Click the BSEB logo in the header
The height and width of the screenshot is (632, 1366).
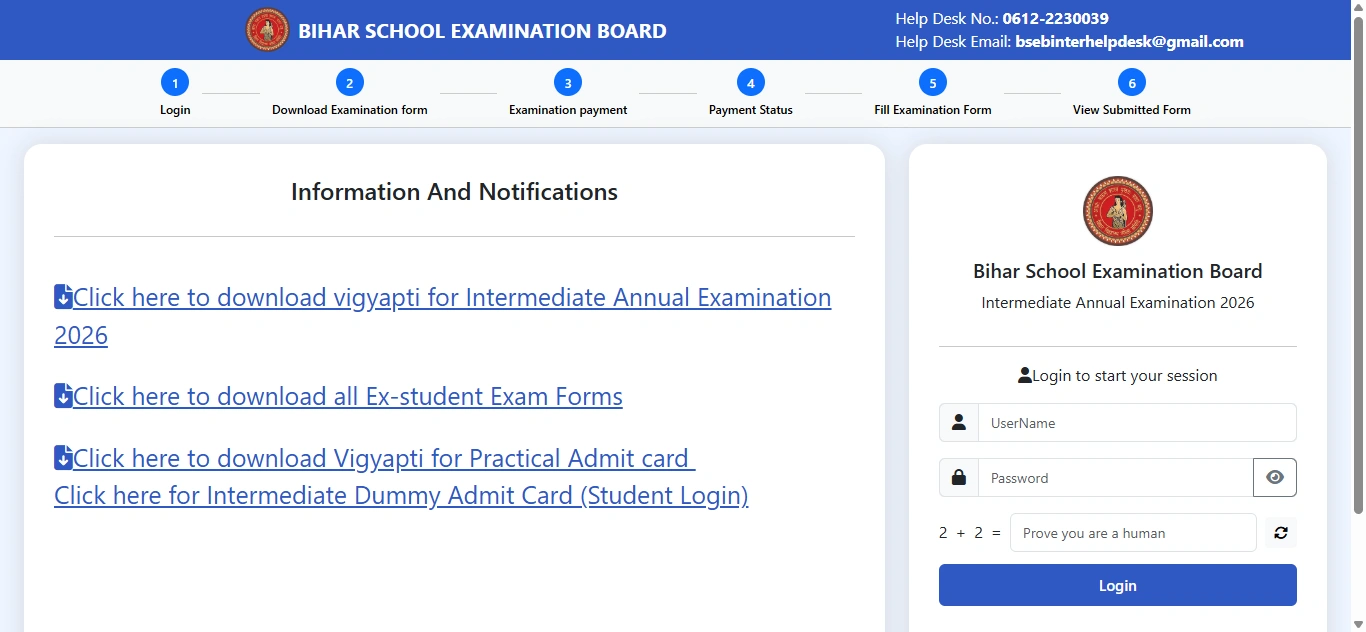pos(267,29)
